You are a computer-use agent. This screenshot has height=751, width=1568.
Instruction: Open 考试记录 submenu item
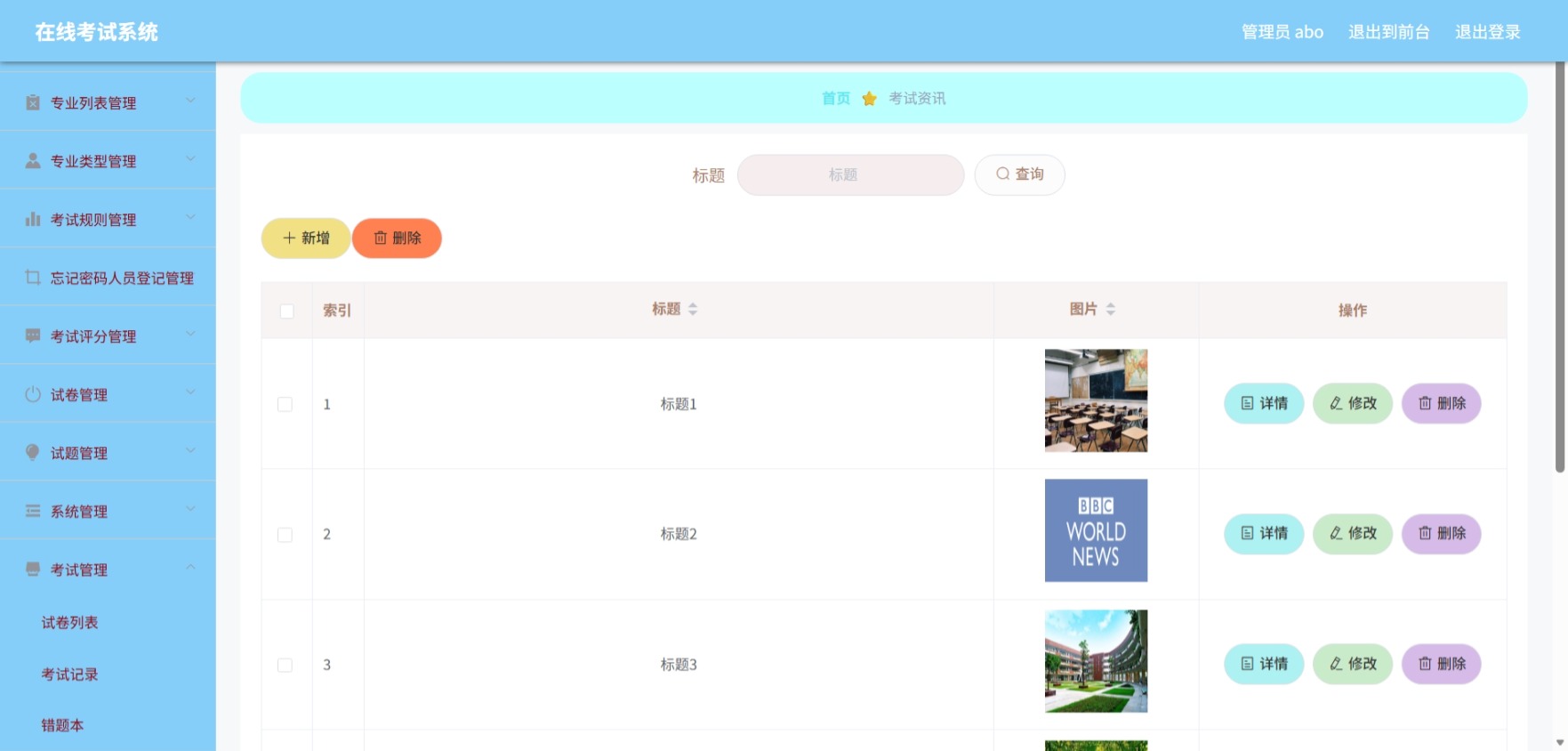69,674
